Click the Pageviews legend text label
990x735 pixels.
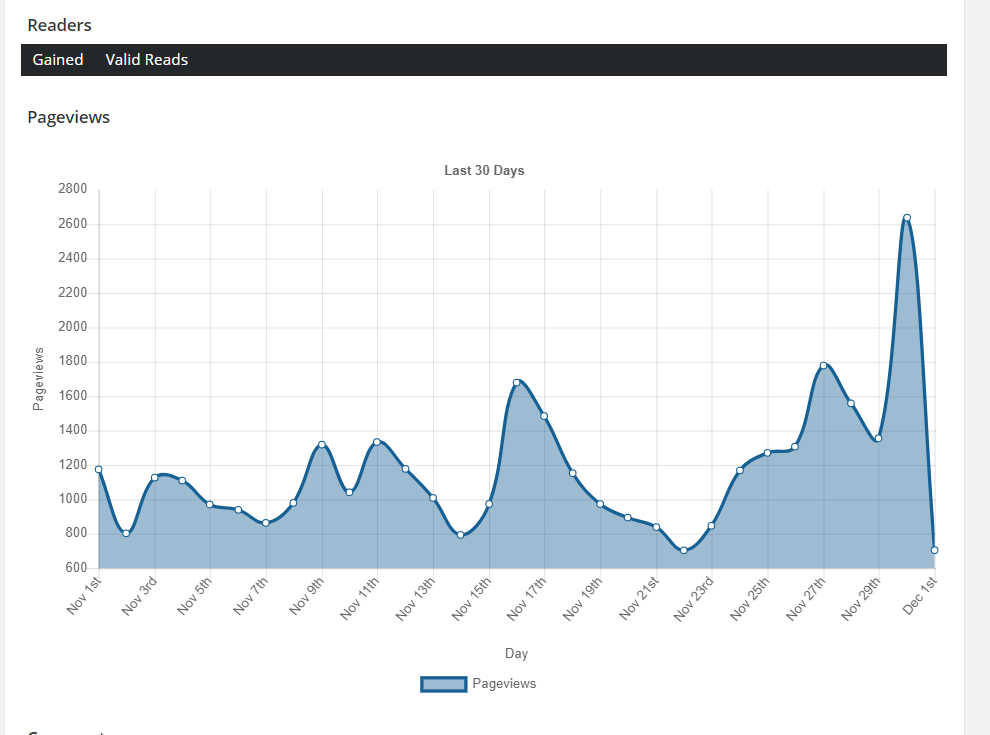tap(504, 684)
